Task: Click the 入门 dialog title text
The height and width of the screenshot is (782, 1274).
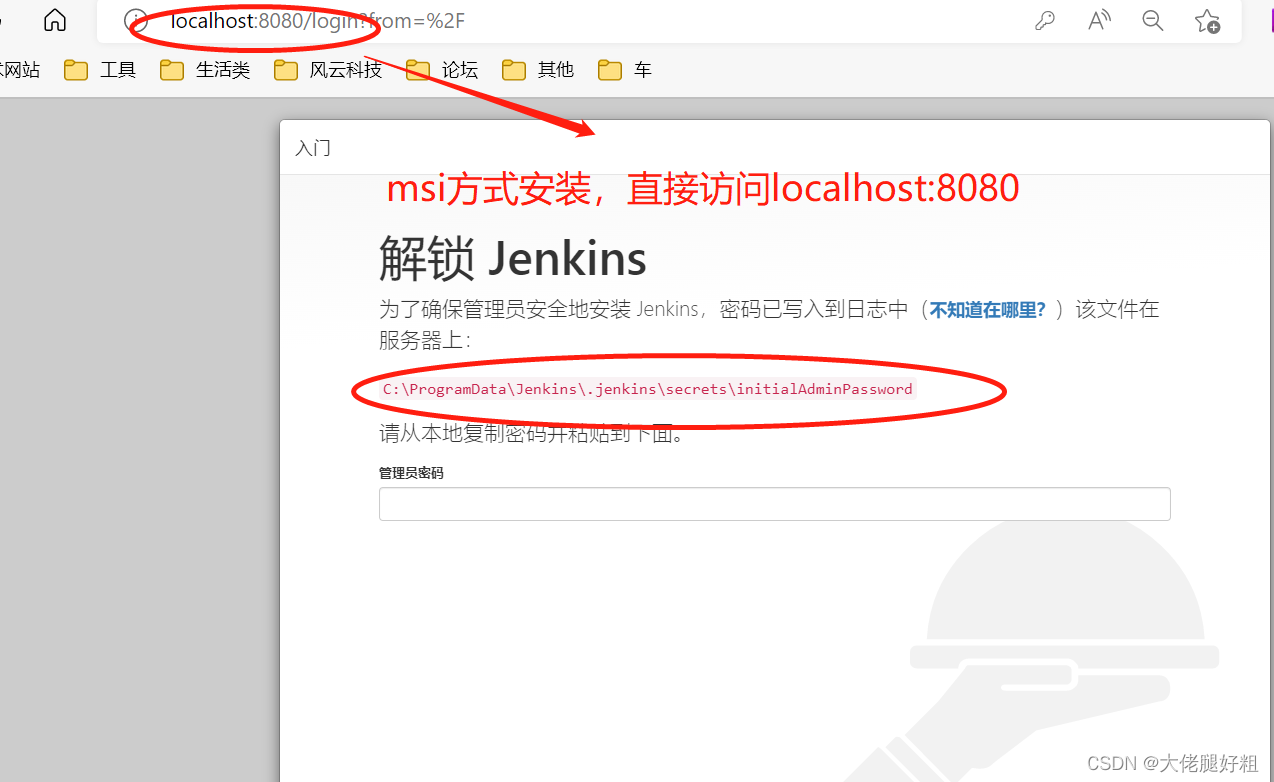Action: point(313,148)
